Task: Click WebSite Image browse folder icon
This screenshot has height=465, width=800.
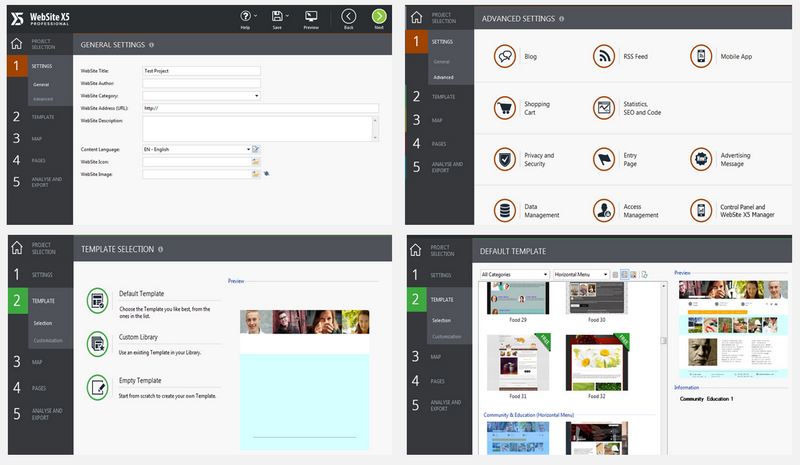Action: (x=256, y=174)
